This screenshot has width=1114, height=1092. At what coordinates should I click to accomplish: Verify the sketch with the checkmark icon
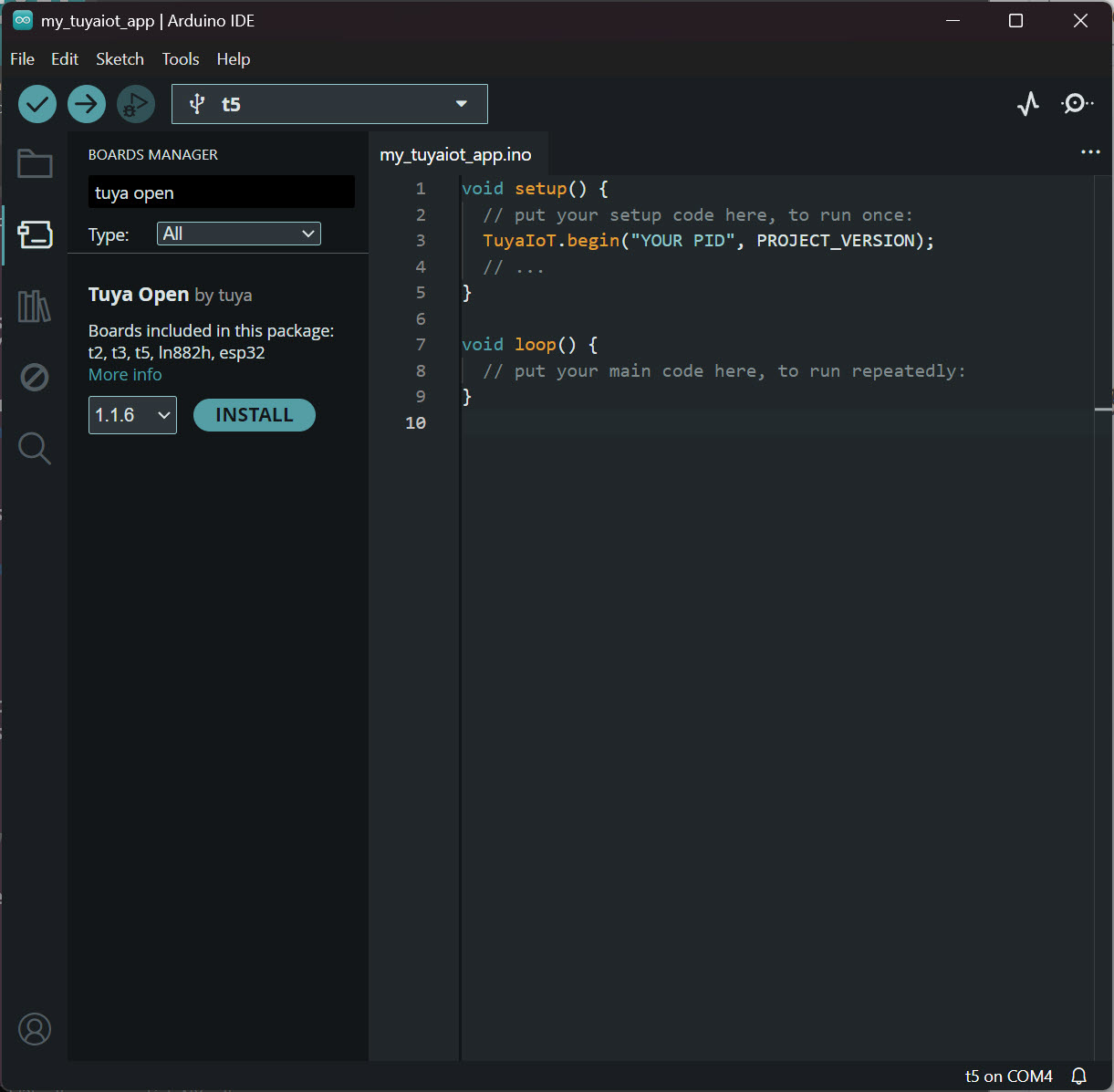tap(36, 103)
